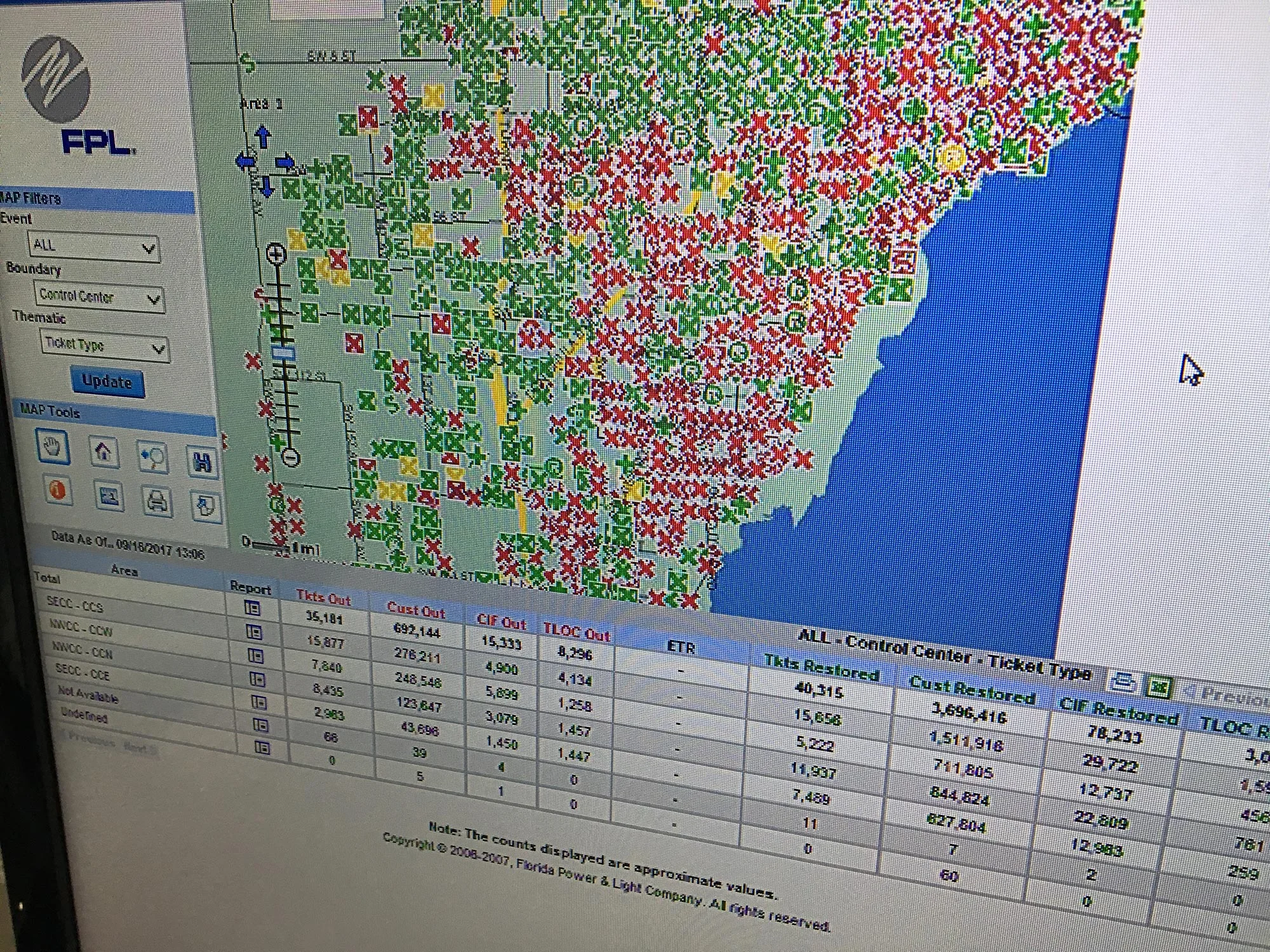Click the printer icon in MAP Tools

point(157,501)
